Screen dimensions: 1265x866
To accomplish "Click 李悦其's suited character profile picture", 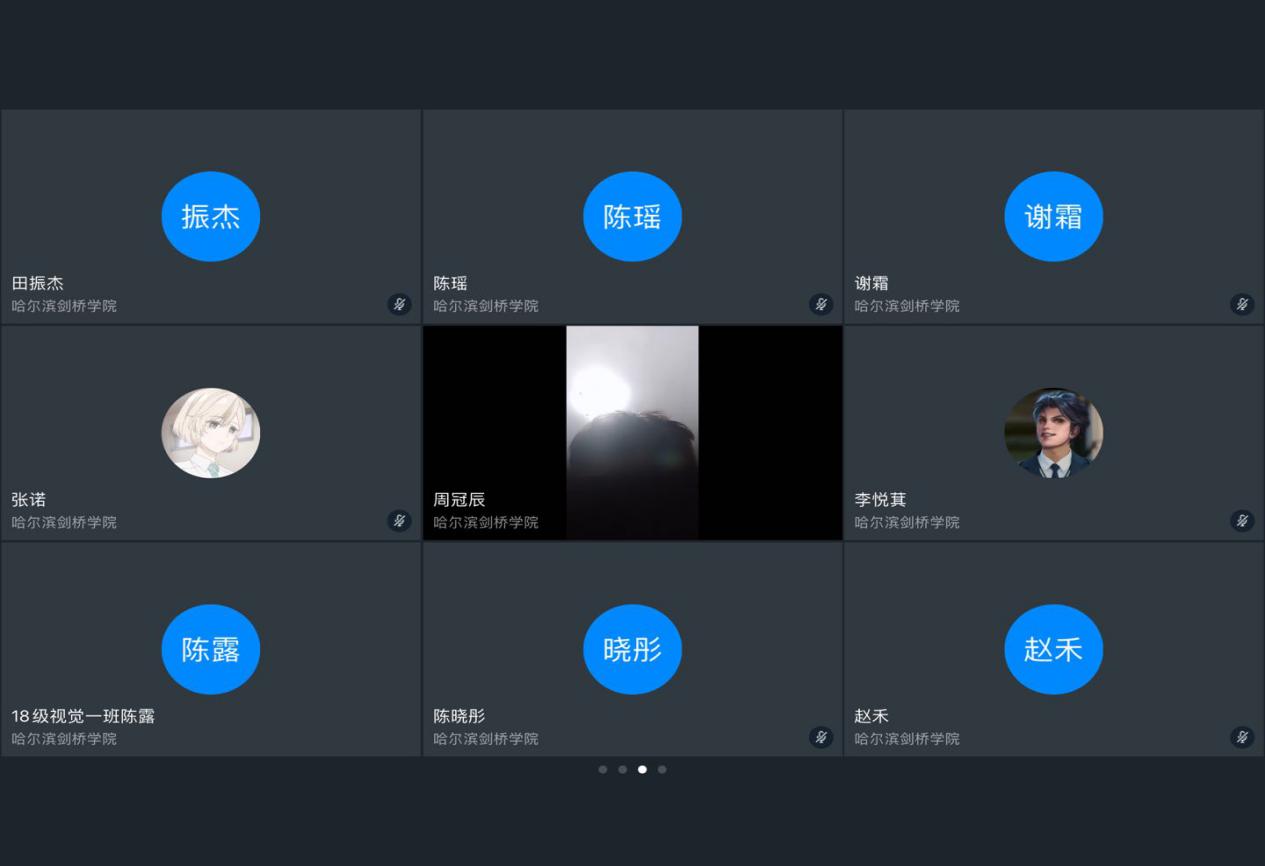I will [1054, 433].
